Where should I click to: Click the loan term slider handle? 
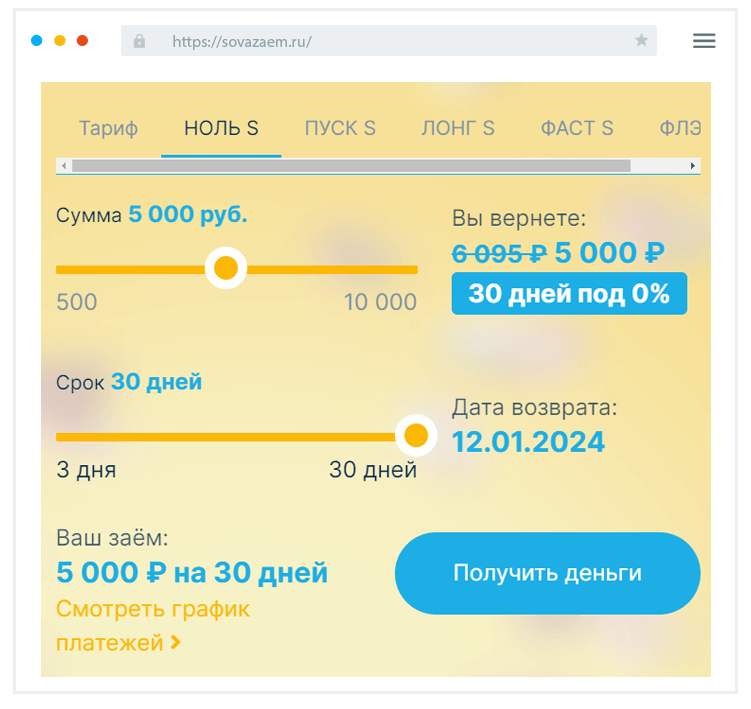pos(415,436)
